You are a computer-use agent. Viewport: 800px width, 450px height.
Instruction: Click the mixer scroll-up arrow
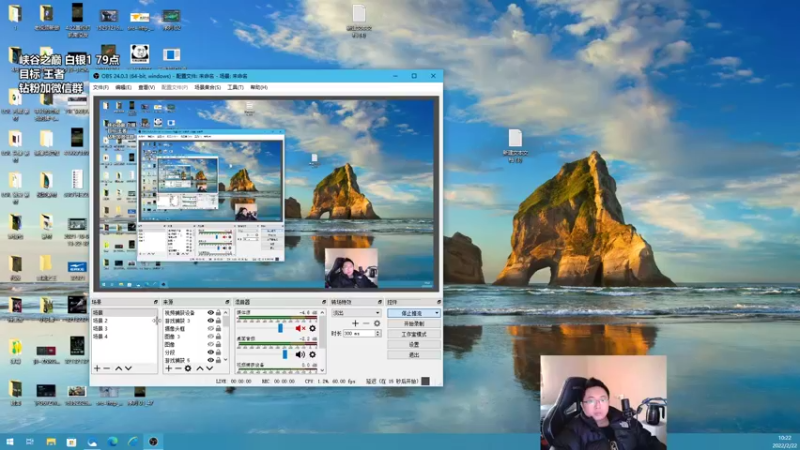322,312
